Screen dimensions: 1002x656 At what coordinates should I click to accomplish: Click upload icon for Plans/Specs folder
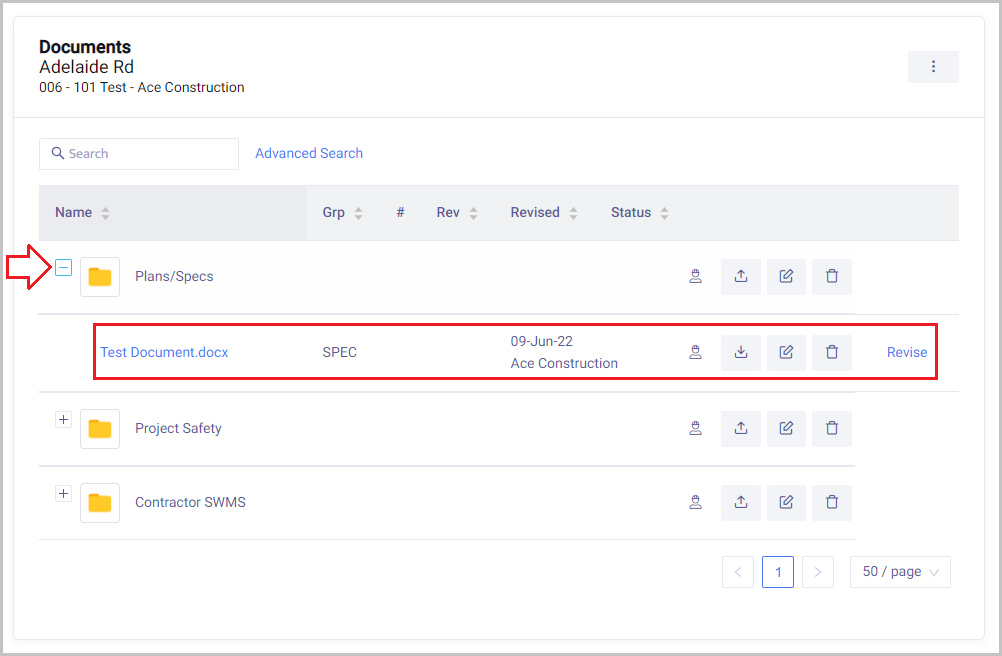click(x=741, y=277)
